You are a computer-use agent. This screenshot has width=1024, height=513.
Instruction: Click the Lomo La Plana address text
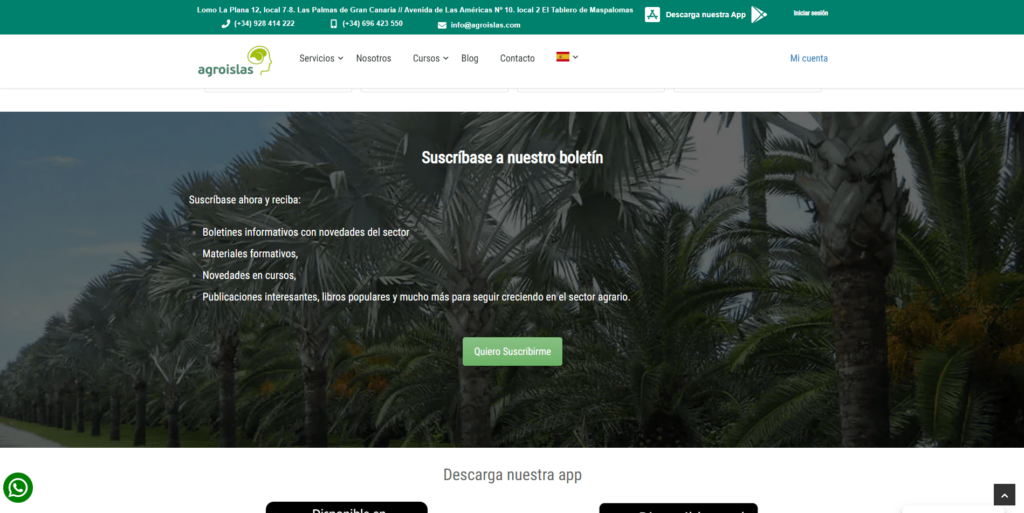(x=415, y=10)
